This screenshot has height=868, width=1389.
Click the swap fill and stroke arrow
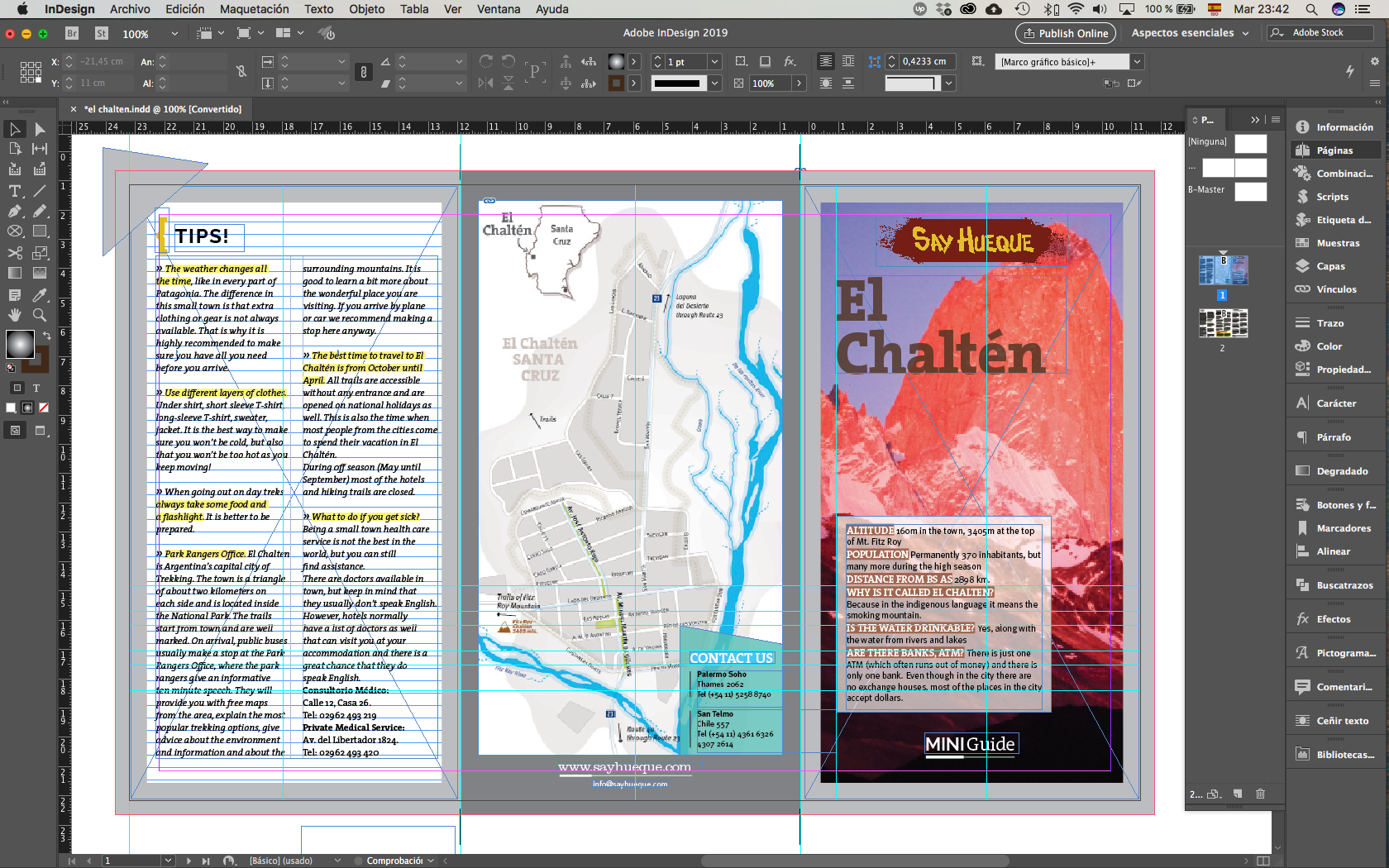pyautogui.click(x=47, y=336)
